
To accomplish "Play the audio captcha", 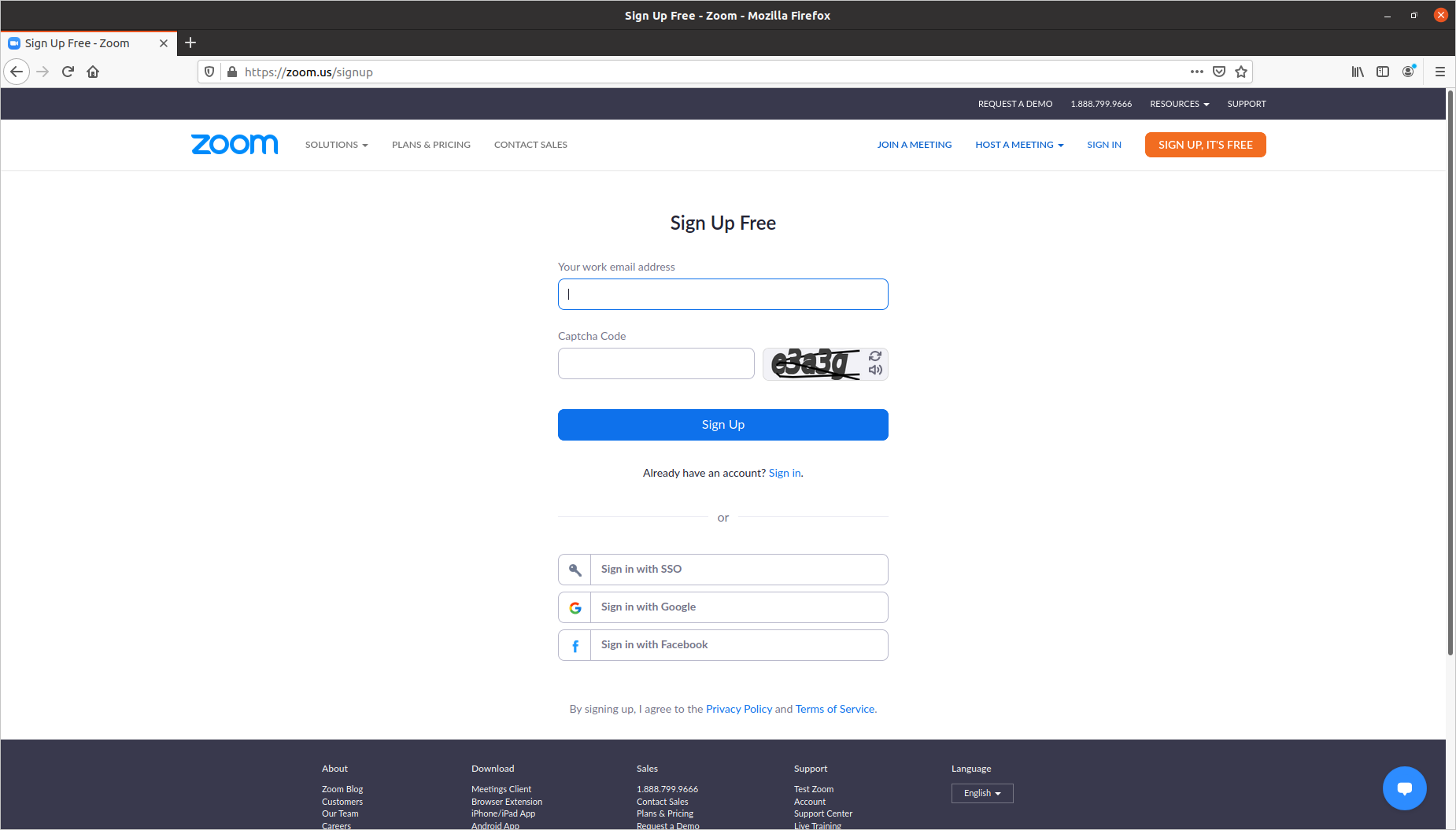I will [x=875, y=370].
